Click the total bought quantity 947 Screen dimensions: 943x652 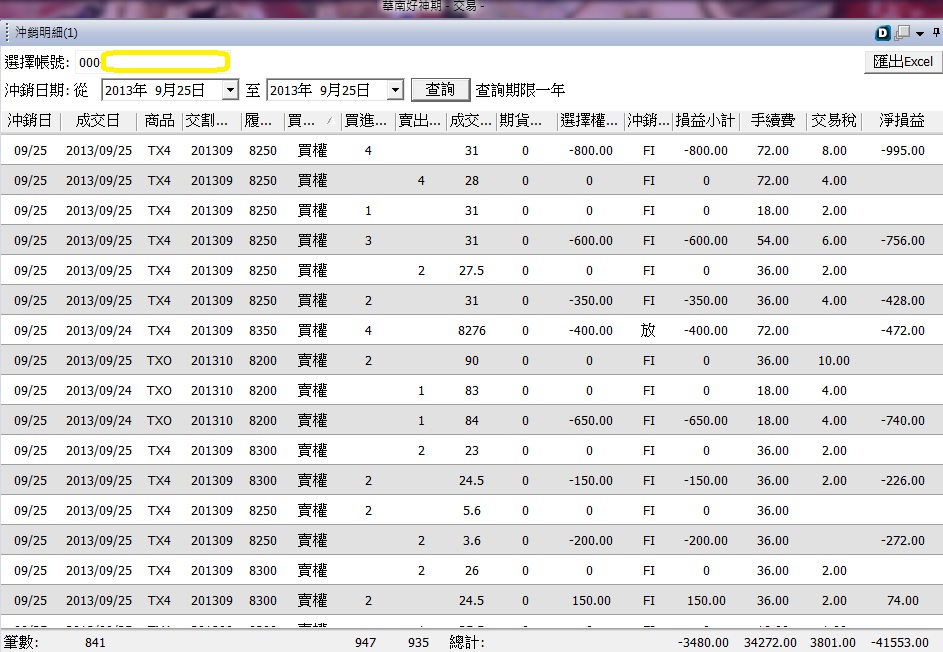tap(365, 642)
